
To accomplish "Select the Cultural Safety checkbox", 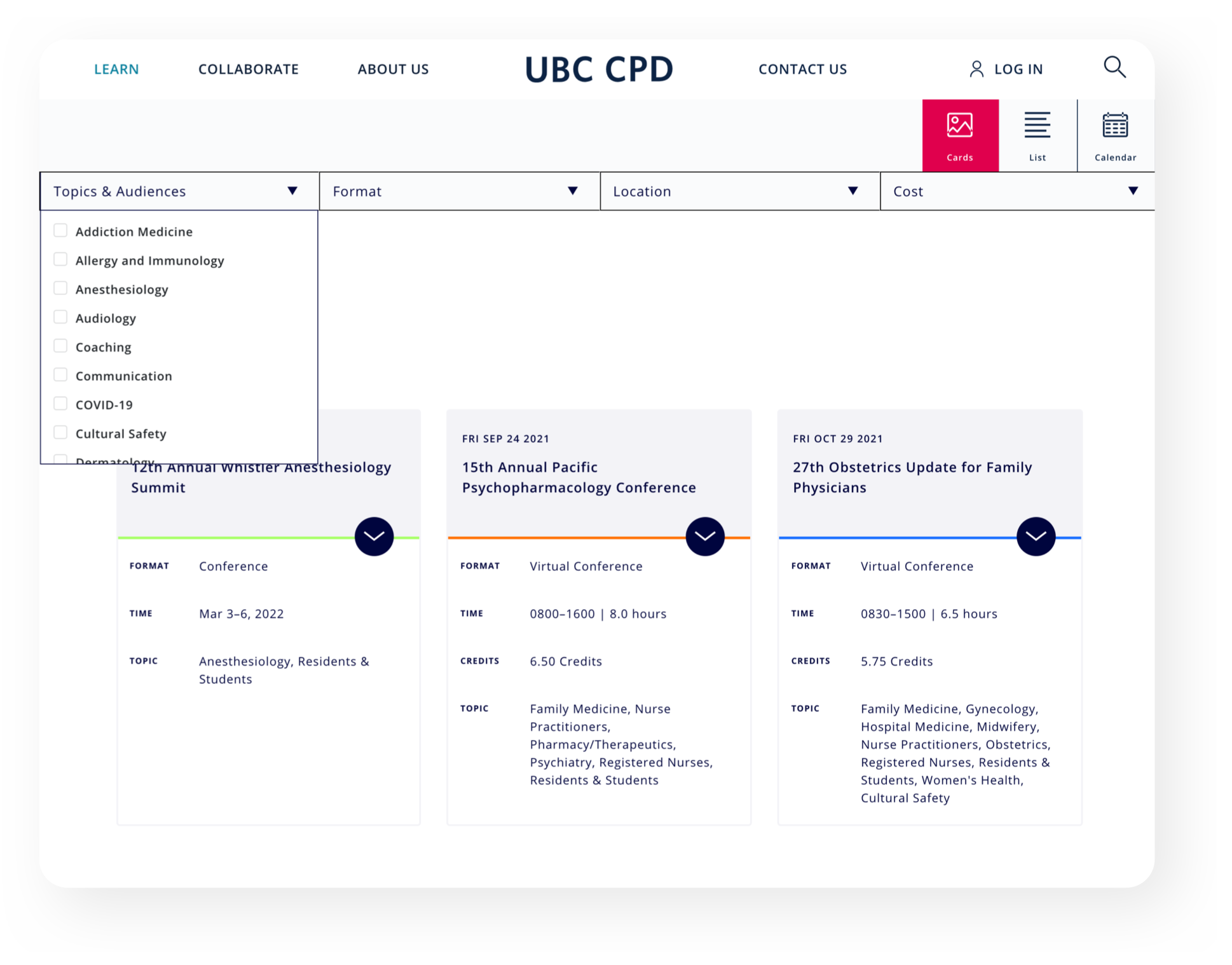I will [x=60, y=433].
